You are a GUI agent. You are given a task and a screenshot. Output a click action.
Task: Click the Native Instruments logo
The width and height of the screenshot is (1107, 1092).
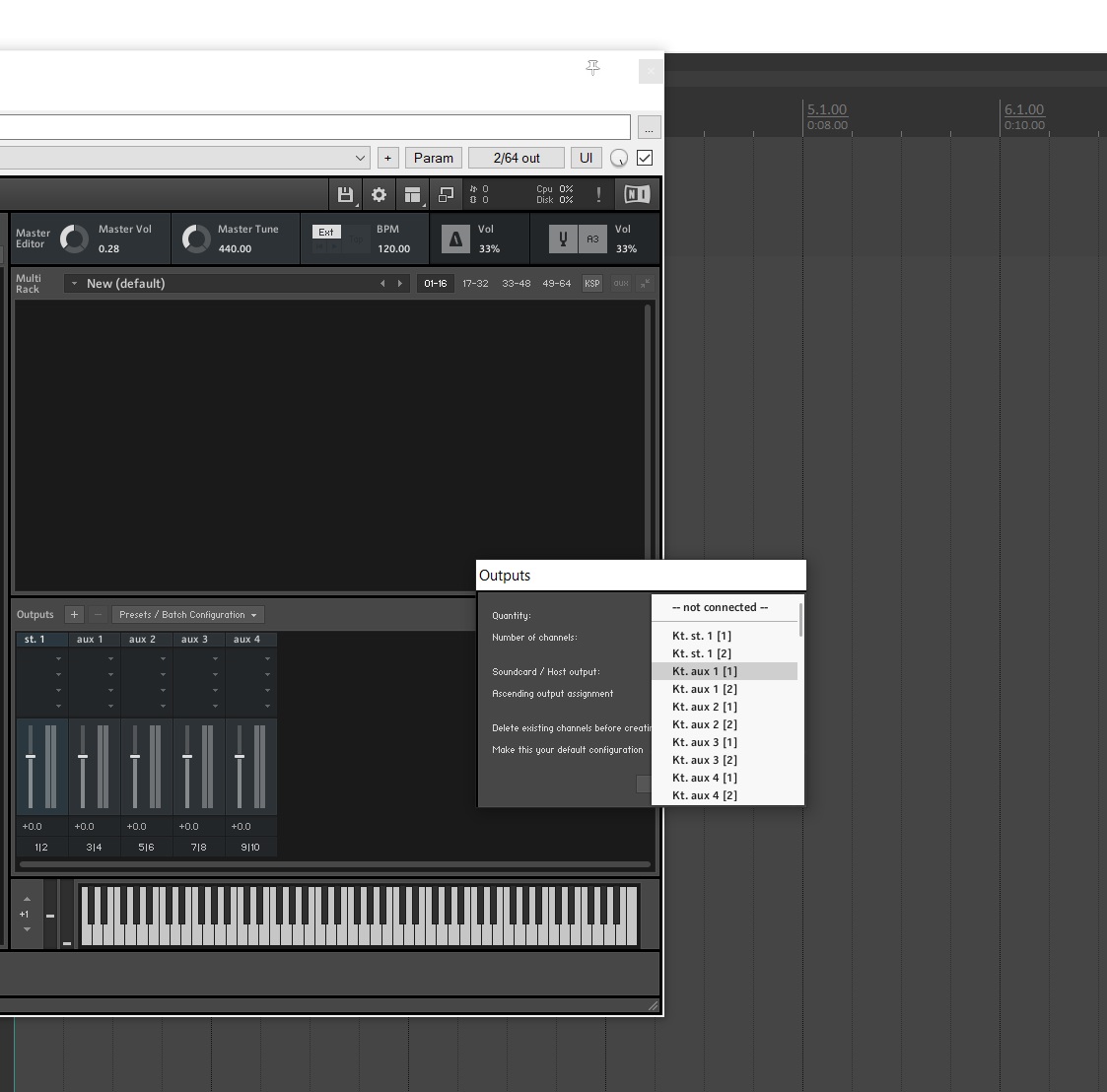(637, 194)
